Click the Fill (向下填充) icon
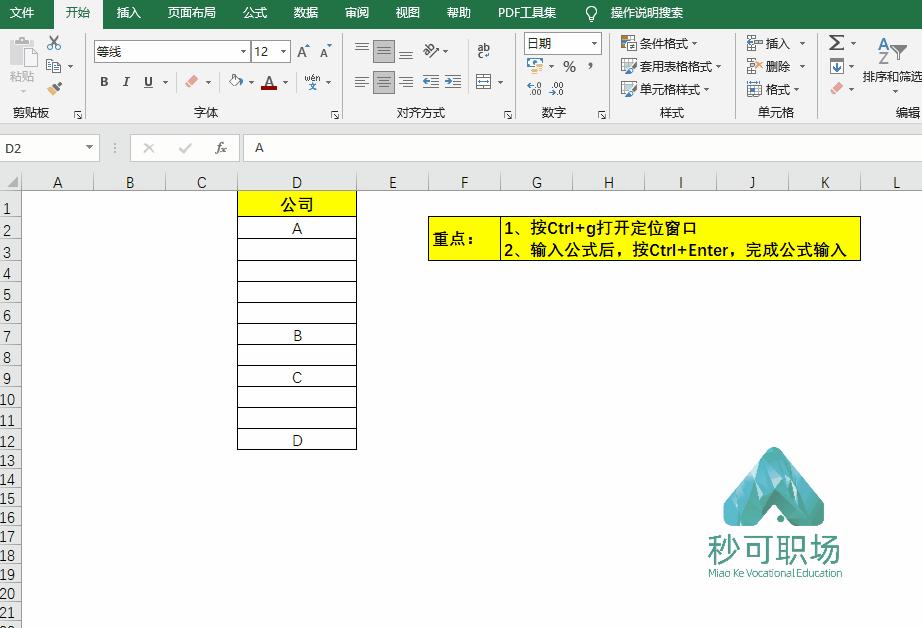This screenshot has height=628, width=922. point(837,66)
